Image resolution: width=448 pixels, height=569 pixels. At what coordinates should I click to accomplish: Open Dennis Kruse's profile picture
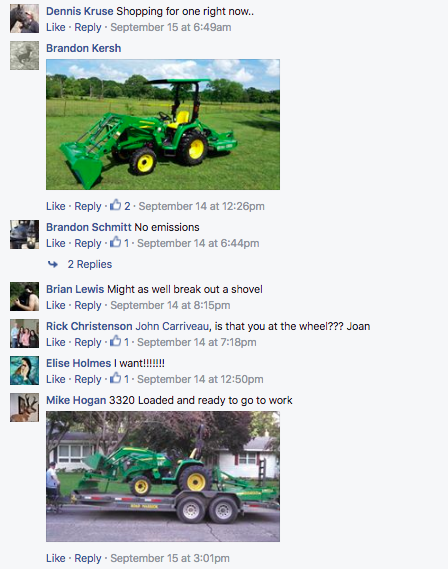24,19
